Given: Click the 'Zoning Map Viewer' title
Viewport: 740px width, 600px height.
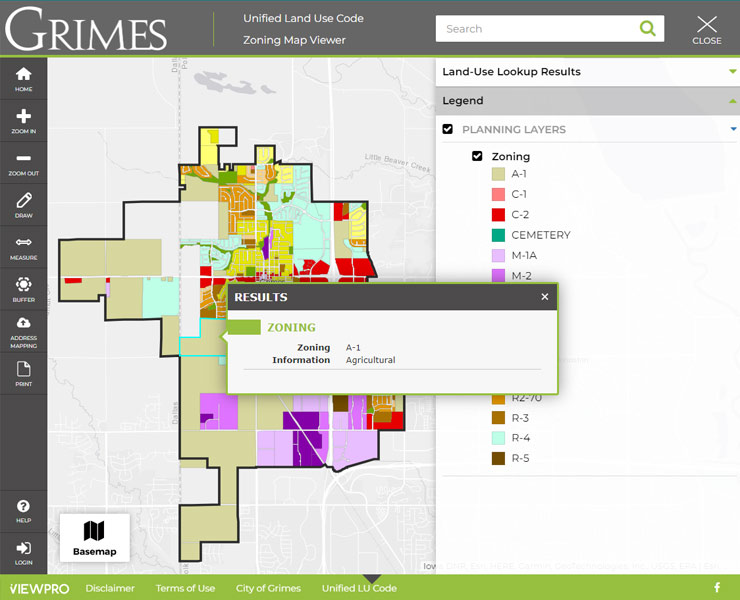Looking at the screenshot, I should 294,40.
